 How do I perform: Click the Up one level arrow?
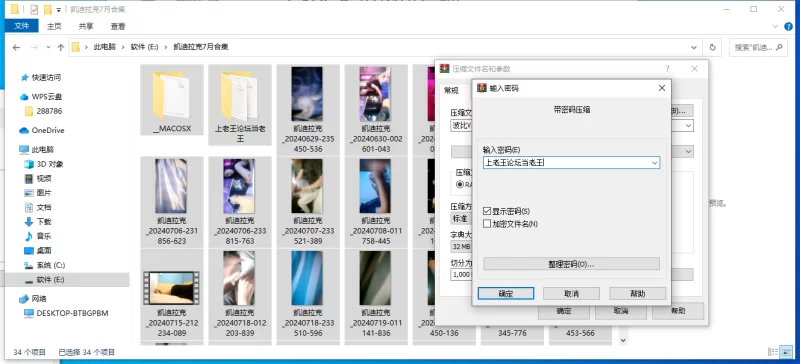61,47
